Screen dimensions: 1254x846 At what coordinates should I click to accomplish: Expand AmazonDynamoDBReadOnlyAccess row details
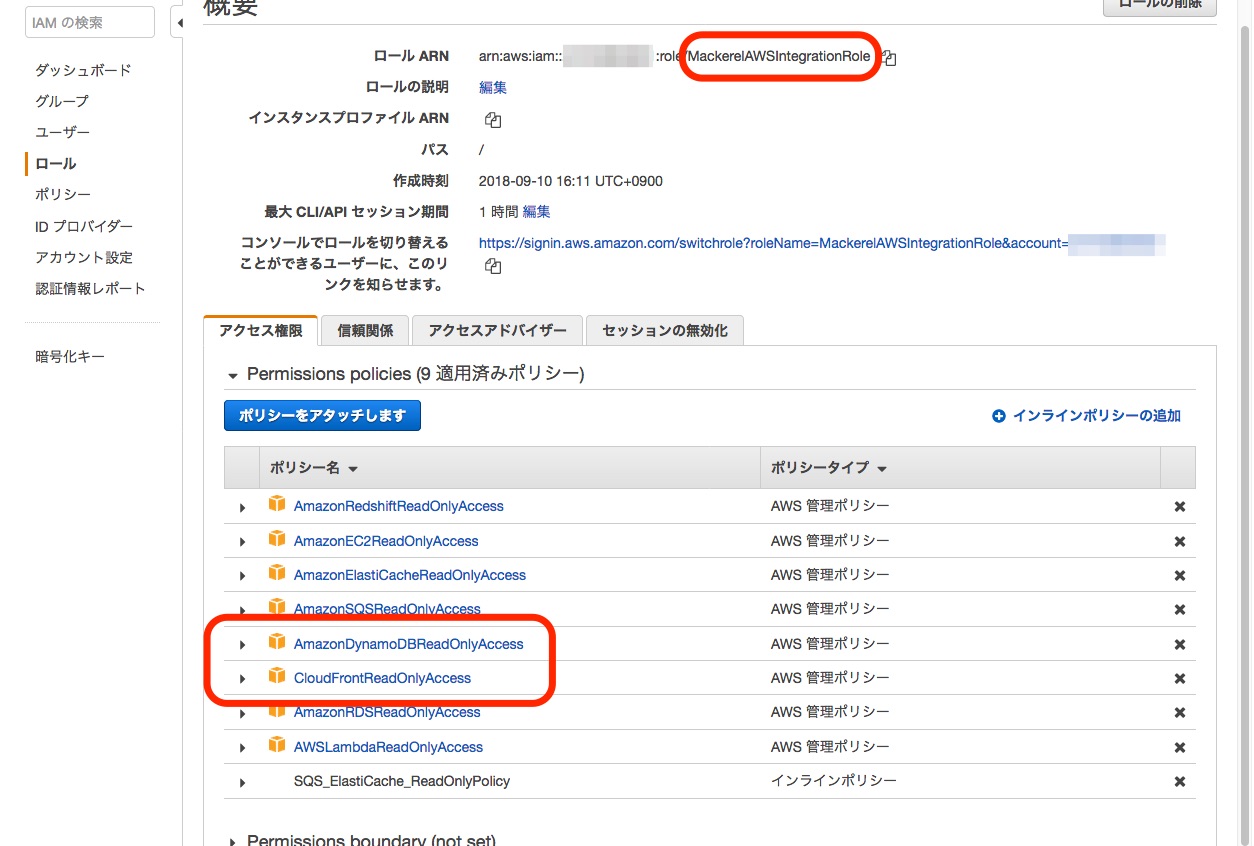pos(242,645)
